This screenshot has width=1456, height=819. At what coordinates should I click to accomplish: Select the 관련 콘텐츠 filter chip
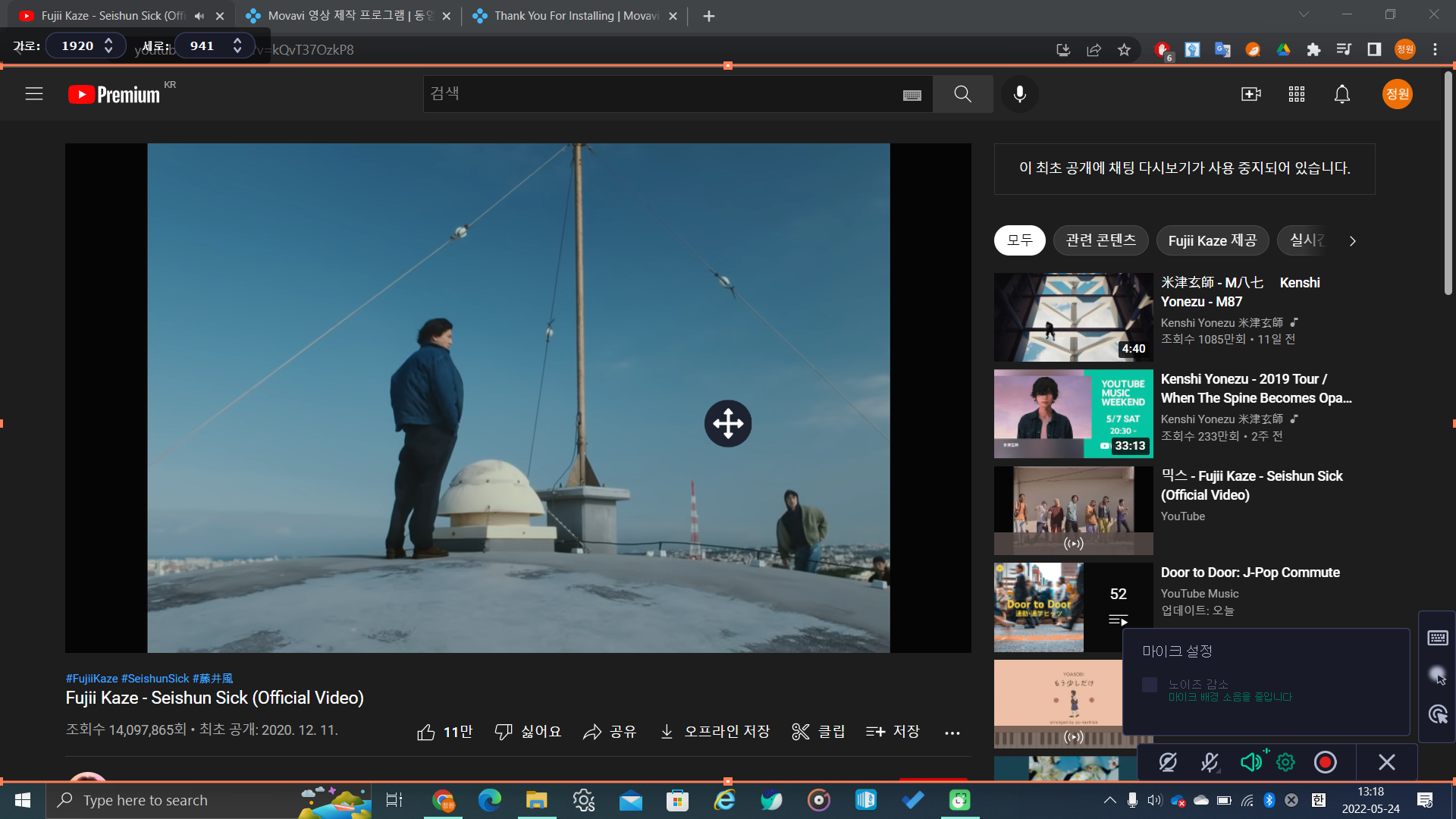coord(1100,240)
